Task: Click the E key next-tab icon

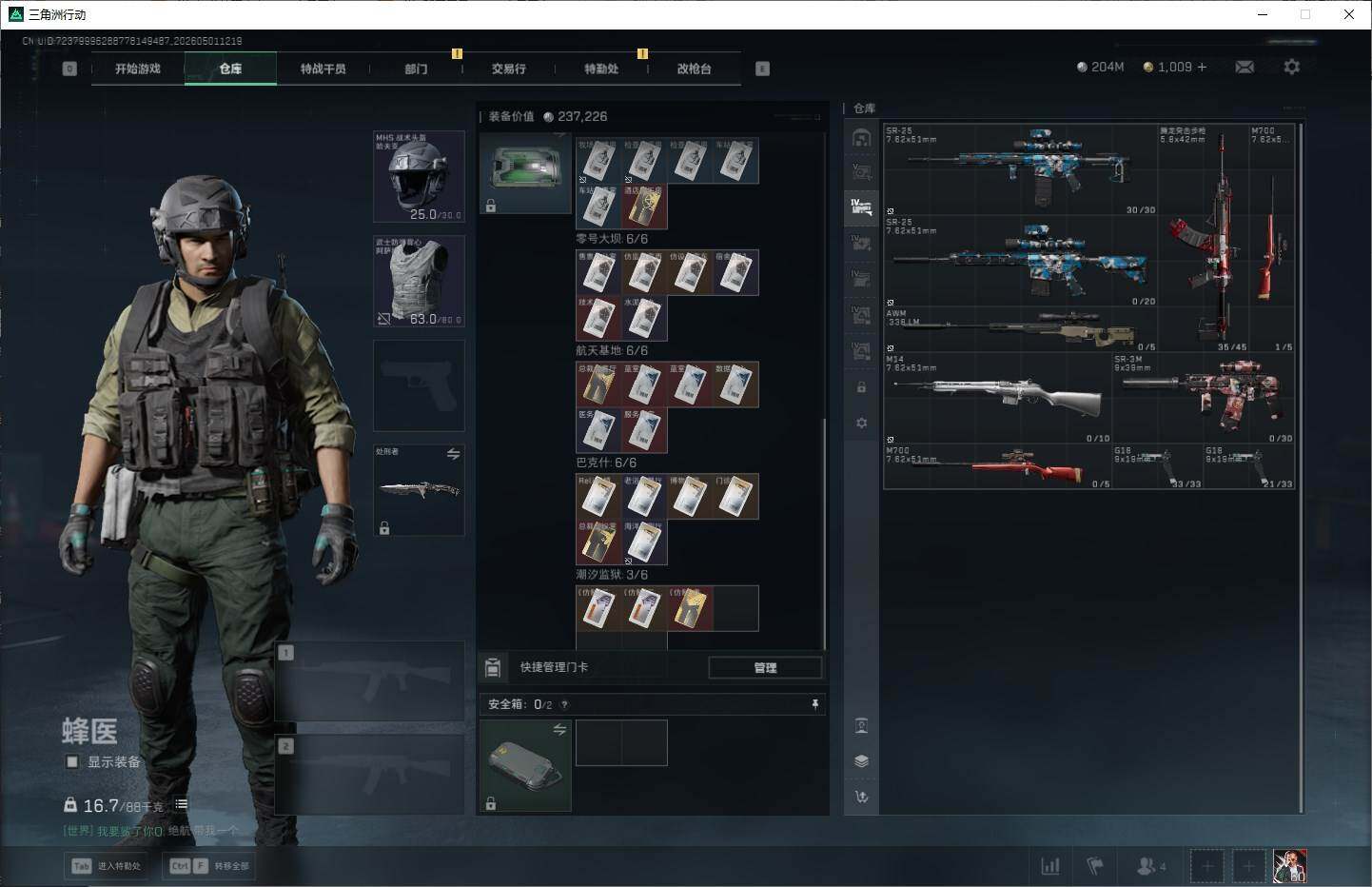Action: tap(762, 69)
